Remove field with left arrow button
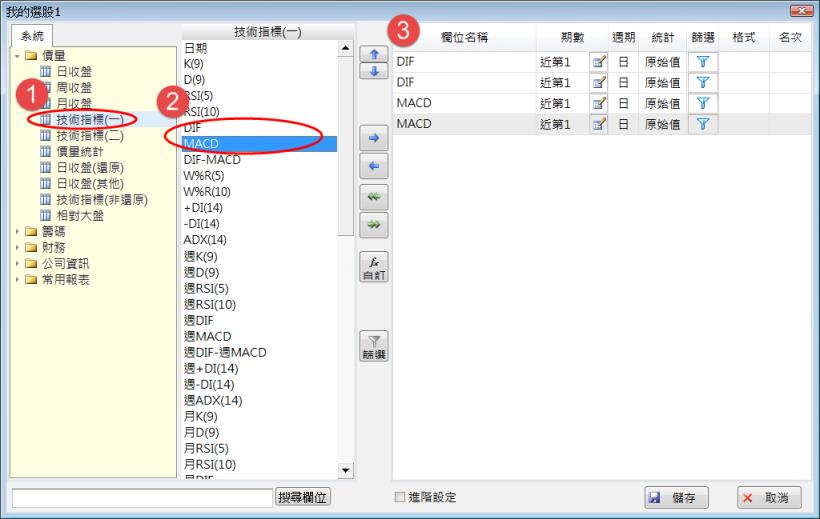The height and width of the screenshot is (519, 820). pyautogui.click(x=373, y=167)
